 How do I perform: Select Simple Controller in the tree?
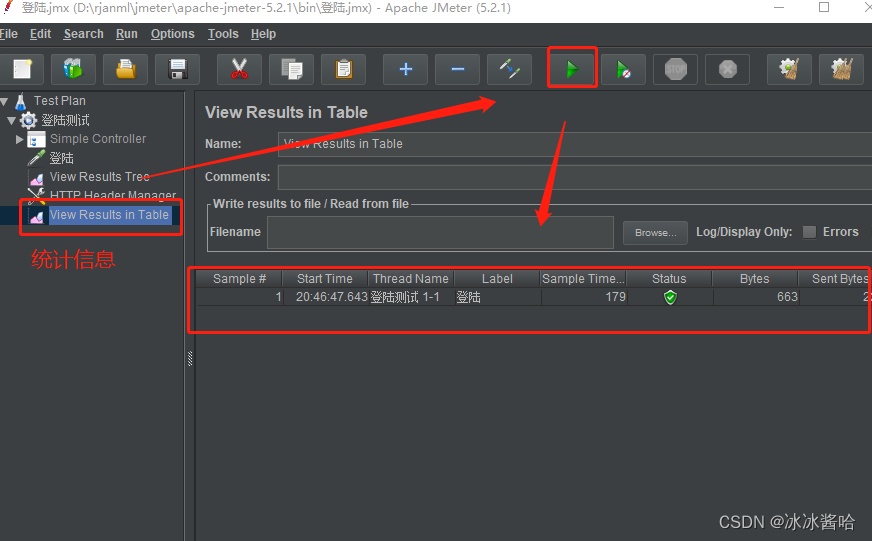point(98,139)
